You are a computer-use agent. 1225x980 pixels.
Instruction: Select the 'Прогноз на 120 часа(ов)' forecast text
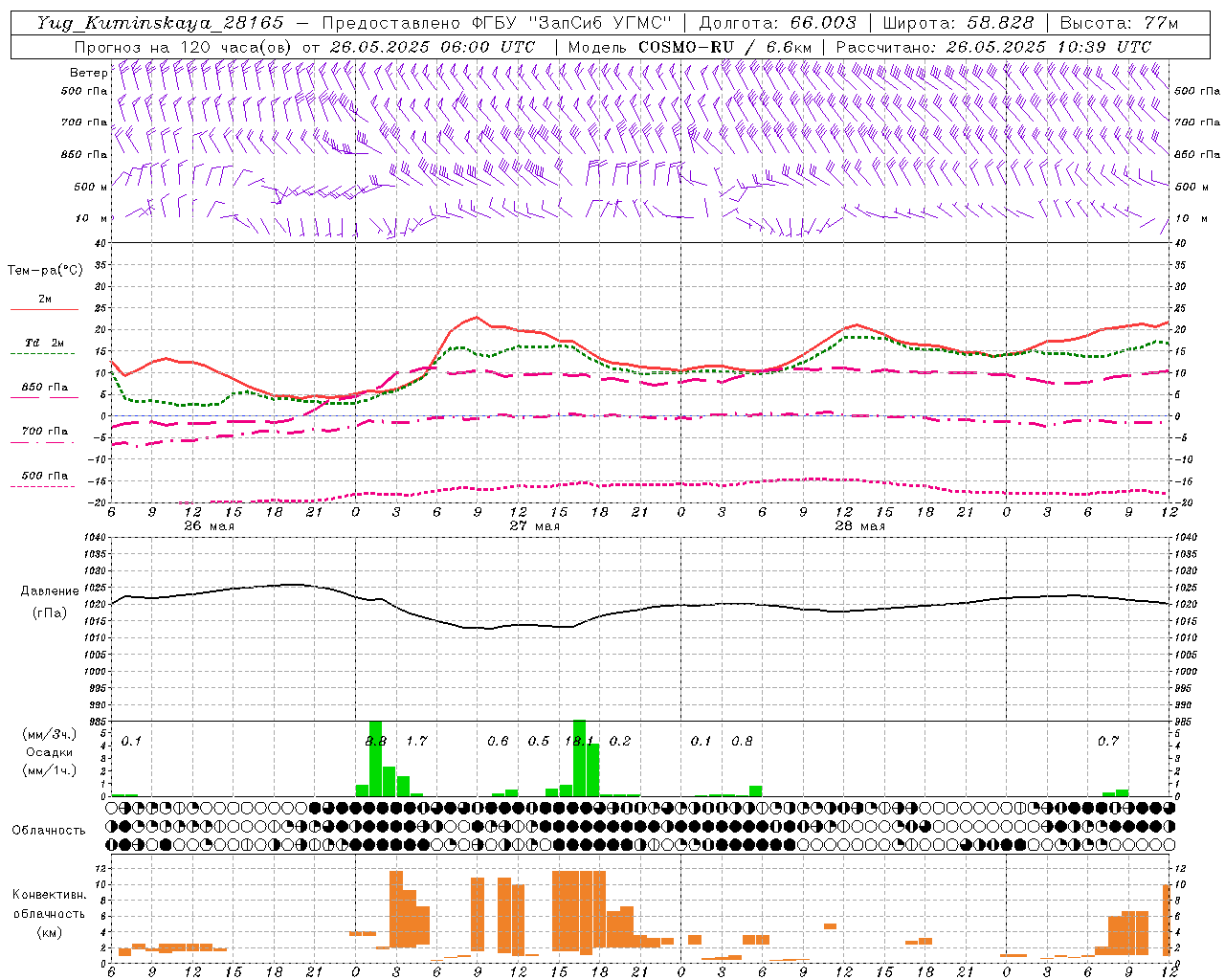(x=184, y=47)
